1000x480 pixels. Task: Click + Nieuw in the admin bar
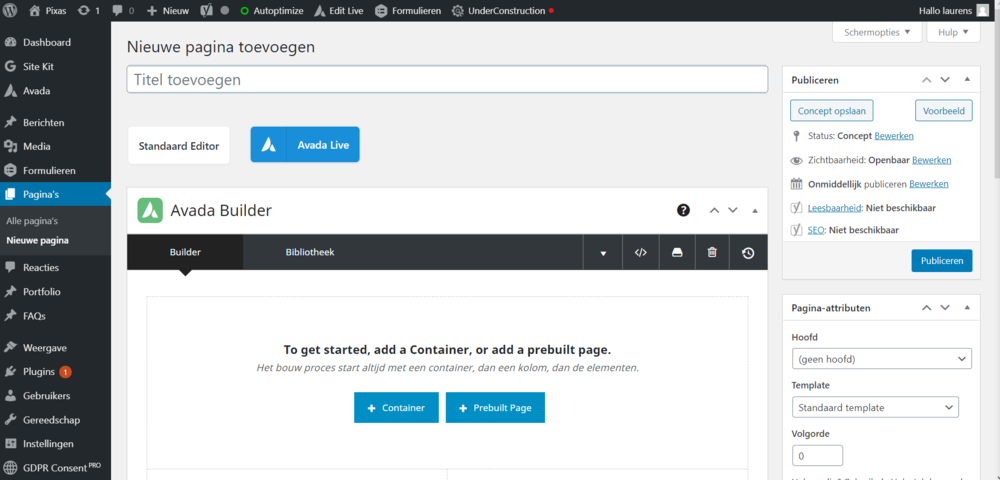(168, 11)
